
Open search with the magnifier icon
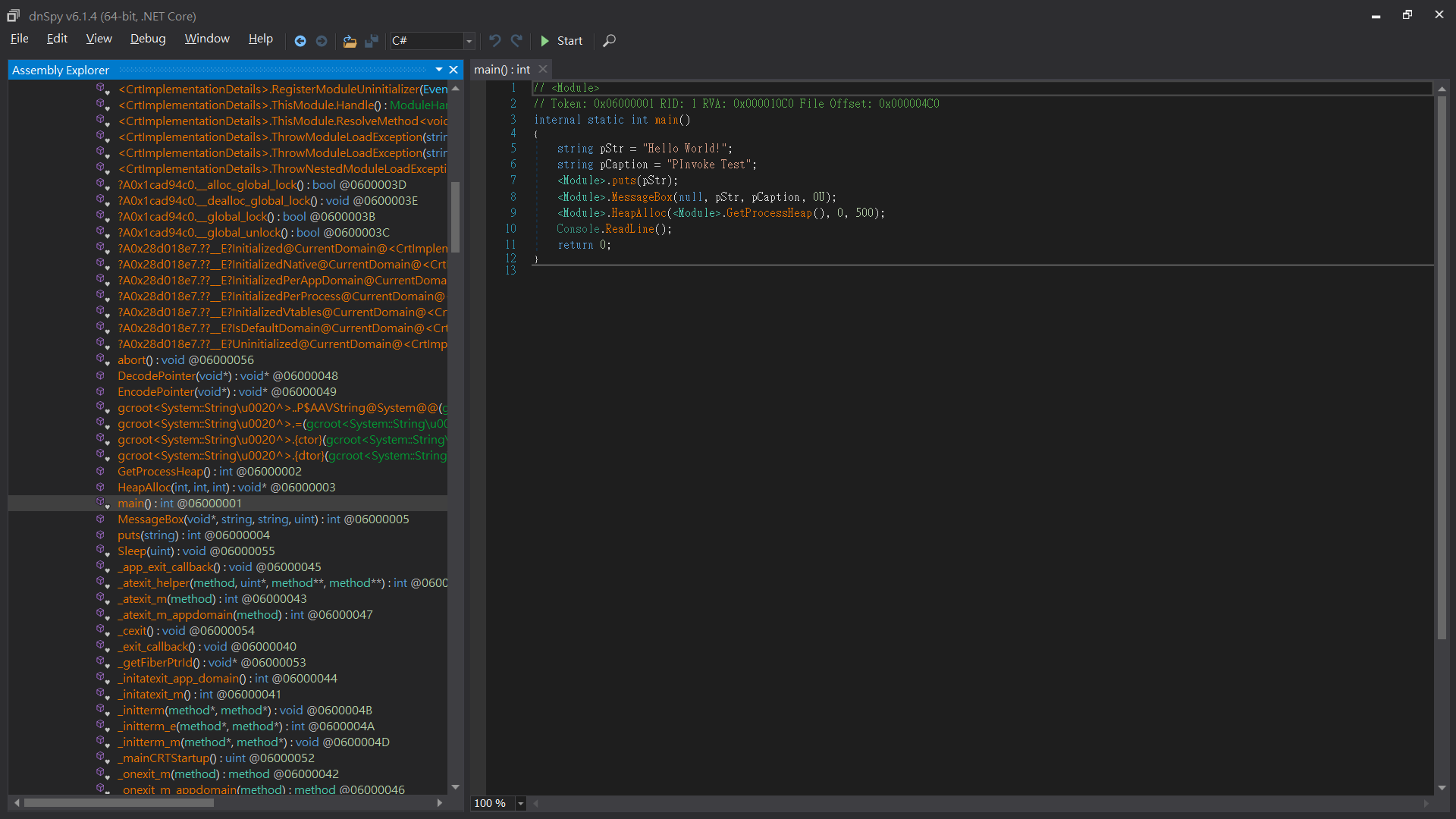pos(609,41)
